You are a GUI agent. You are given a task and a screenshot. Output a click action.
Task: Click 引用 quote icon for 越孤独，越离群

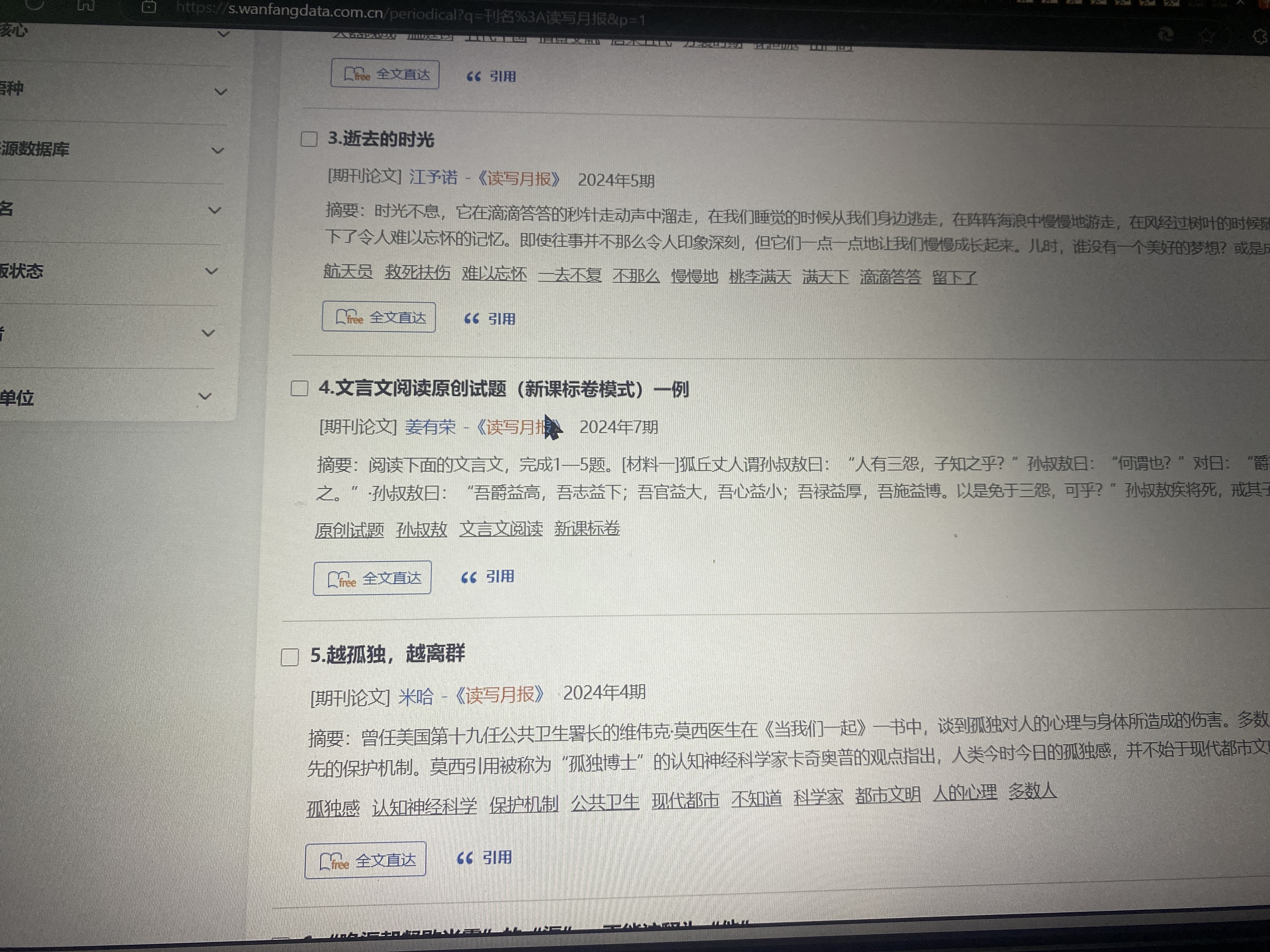tap(484, 858)
